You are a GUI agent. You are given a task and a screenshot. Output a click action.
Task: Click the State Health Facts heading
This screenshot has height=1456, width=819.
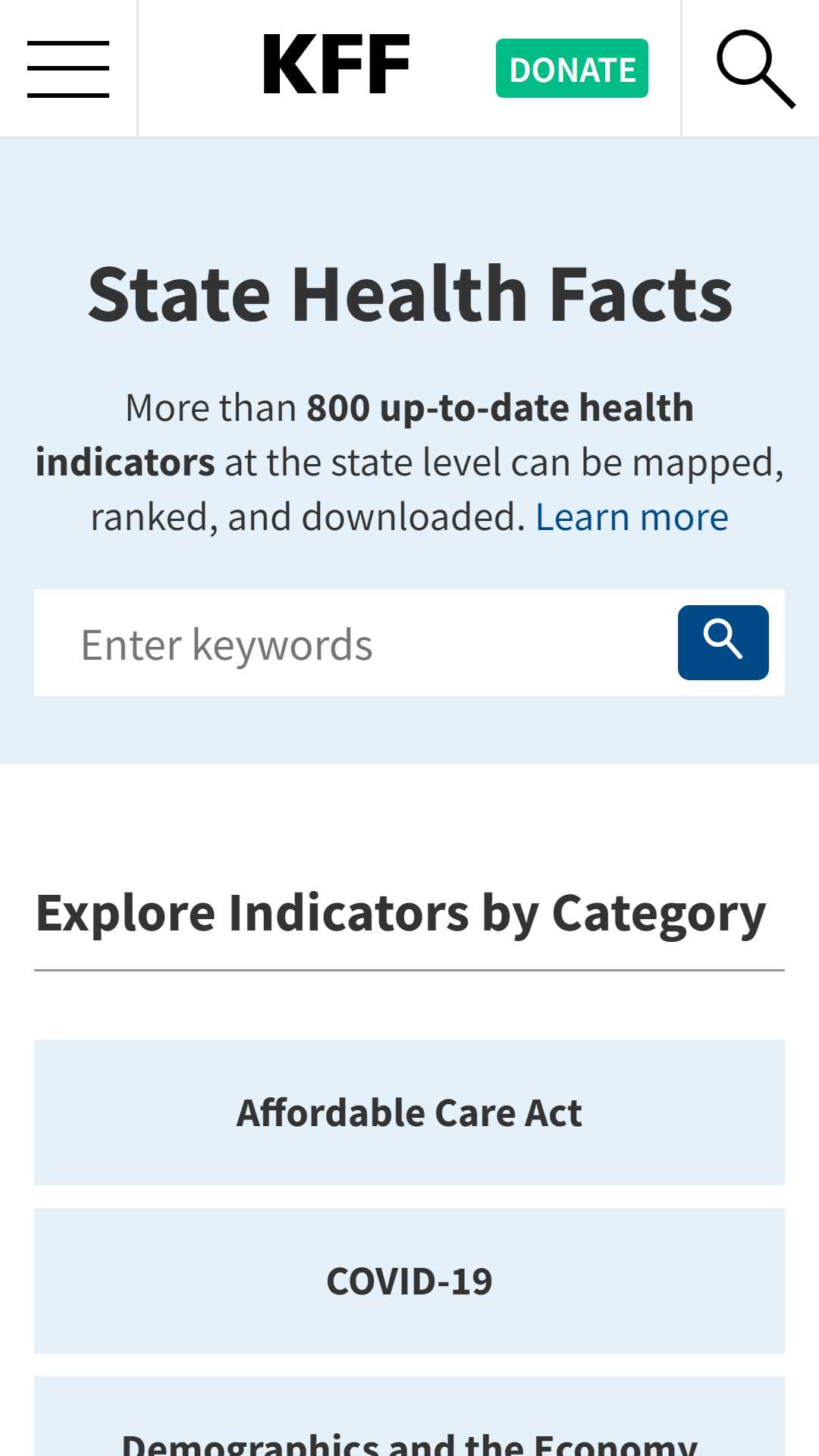click(x=409, y=294)
